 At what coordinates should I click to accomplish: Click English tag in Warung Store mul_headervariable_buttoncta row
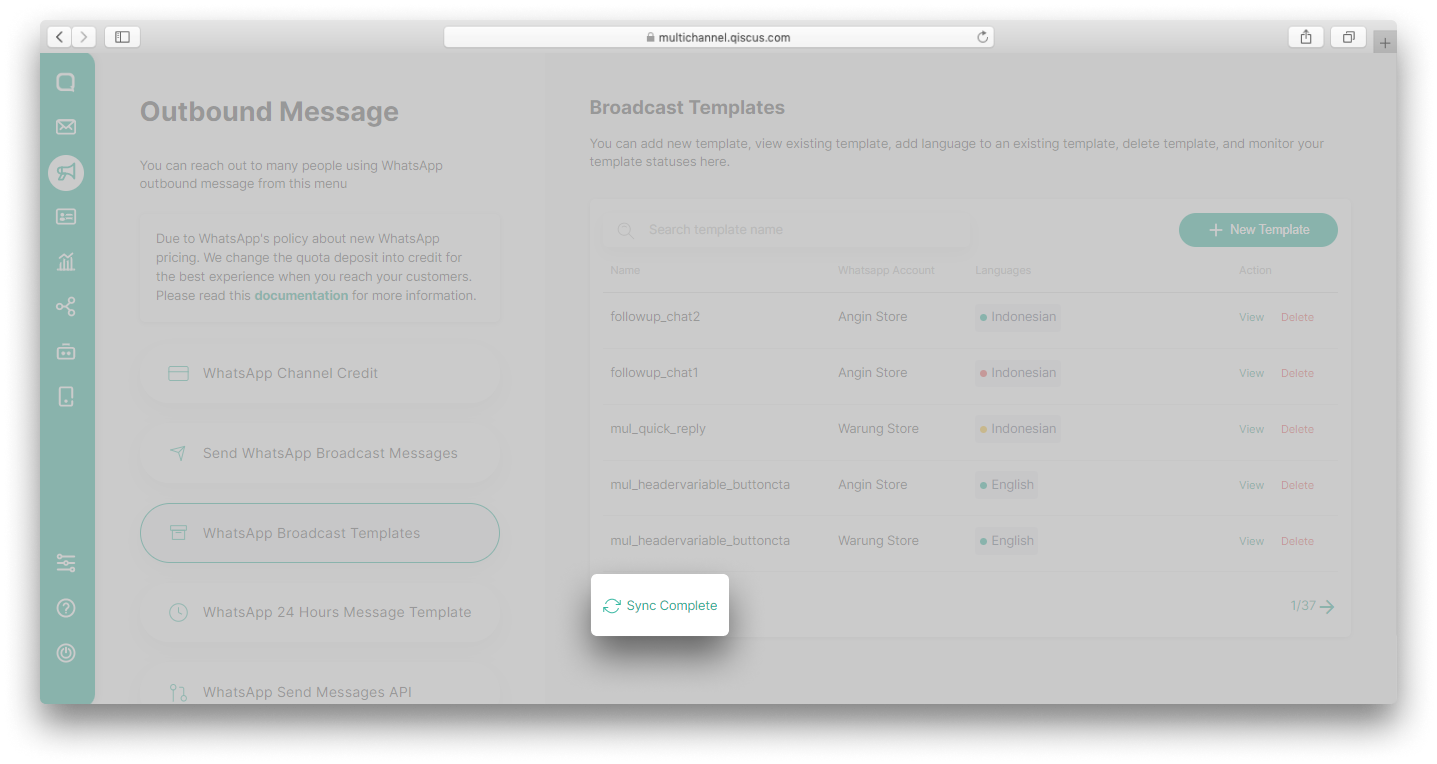[1007, 541]
